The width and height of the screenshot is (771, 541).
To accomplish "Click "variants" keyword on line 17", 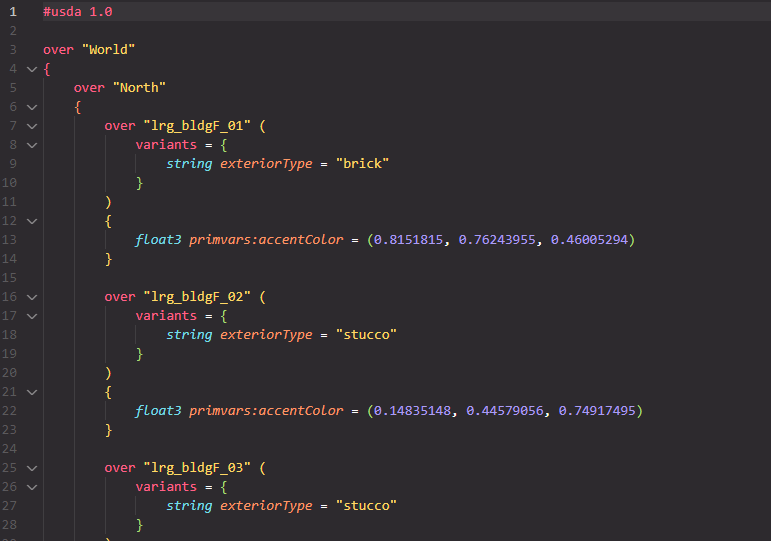I will click(x=166, y=316).
